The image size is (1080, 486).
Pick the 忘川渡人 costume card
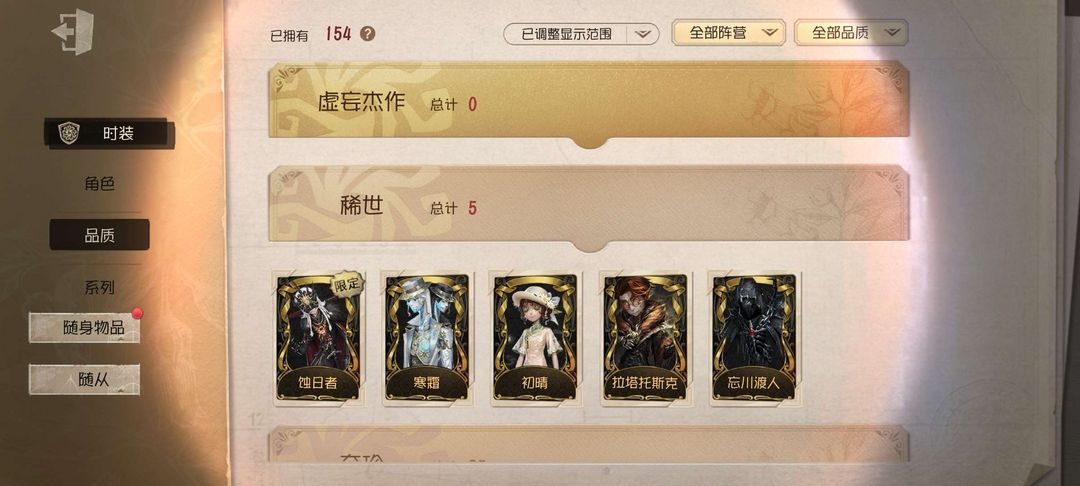[754, 337]
